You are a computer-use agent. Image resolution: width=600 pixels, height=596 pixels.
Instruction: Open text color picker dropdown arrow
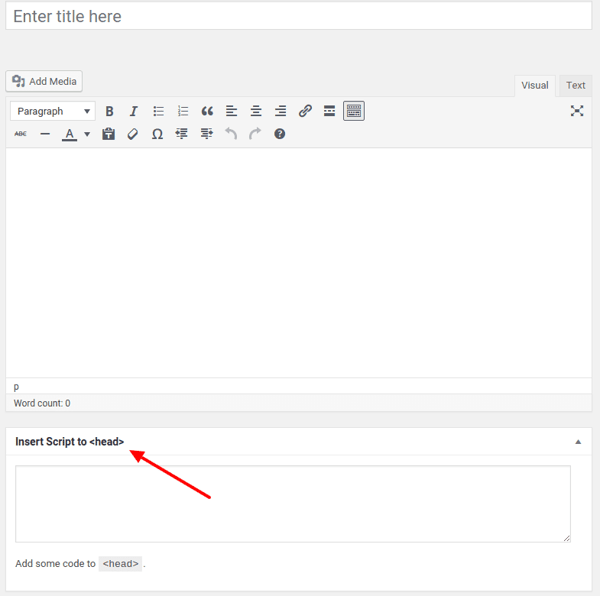[x=87, y=134]
